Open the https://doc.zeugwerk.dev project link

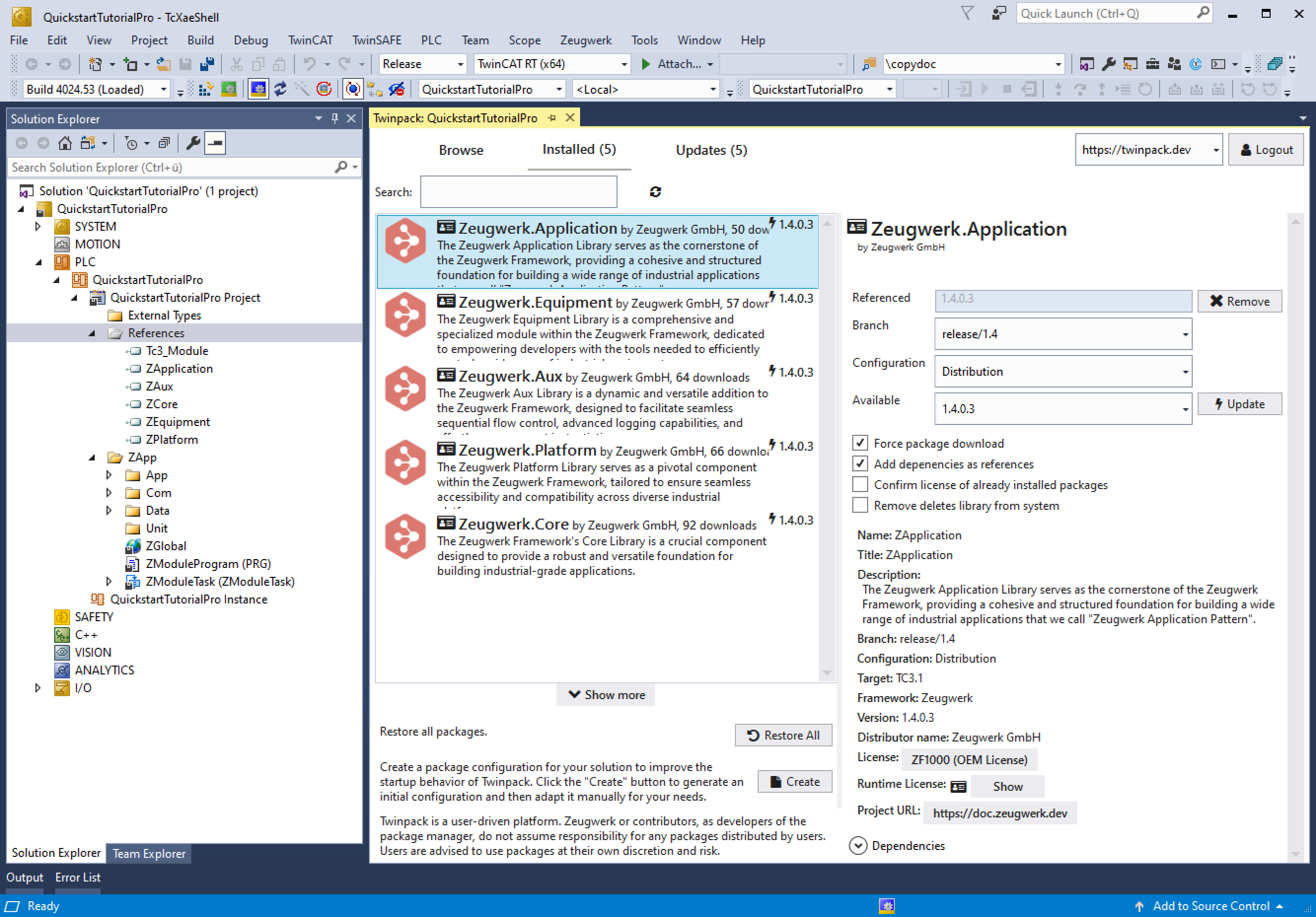(1000, 813)
